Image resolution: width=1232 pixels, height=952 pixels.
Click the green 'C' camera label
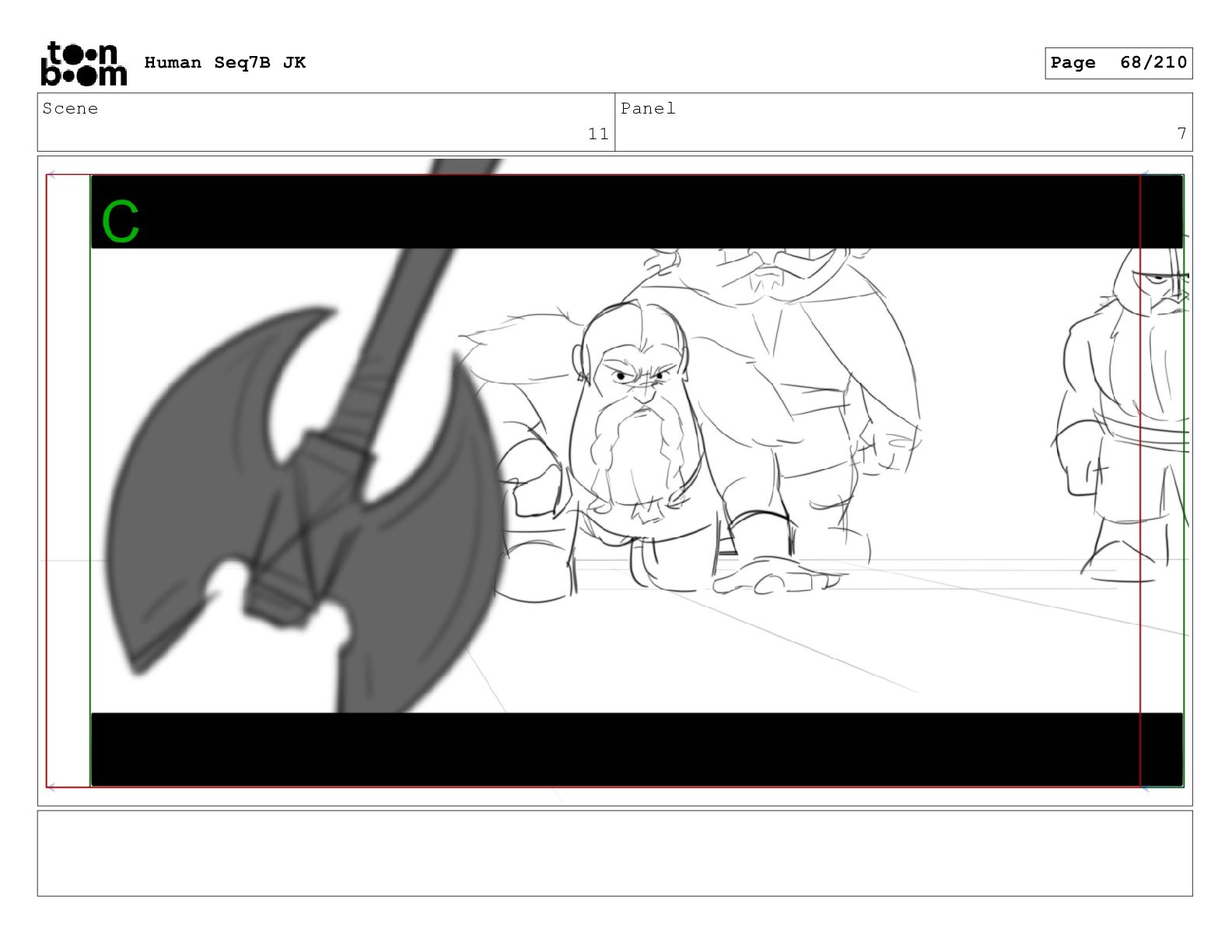tap(121, 222)
